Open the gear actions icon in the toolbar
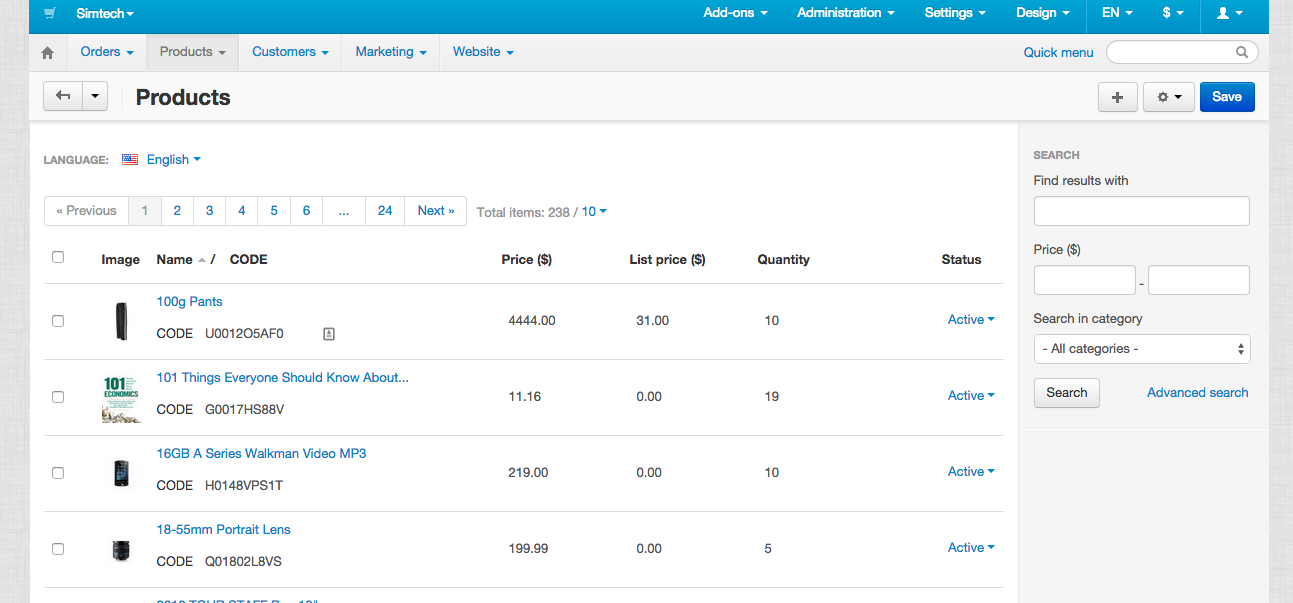Screen dimensions: 1293x603 [1167, 96]
